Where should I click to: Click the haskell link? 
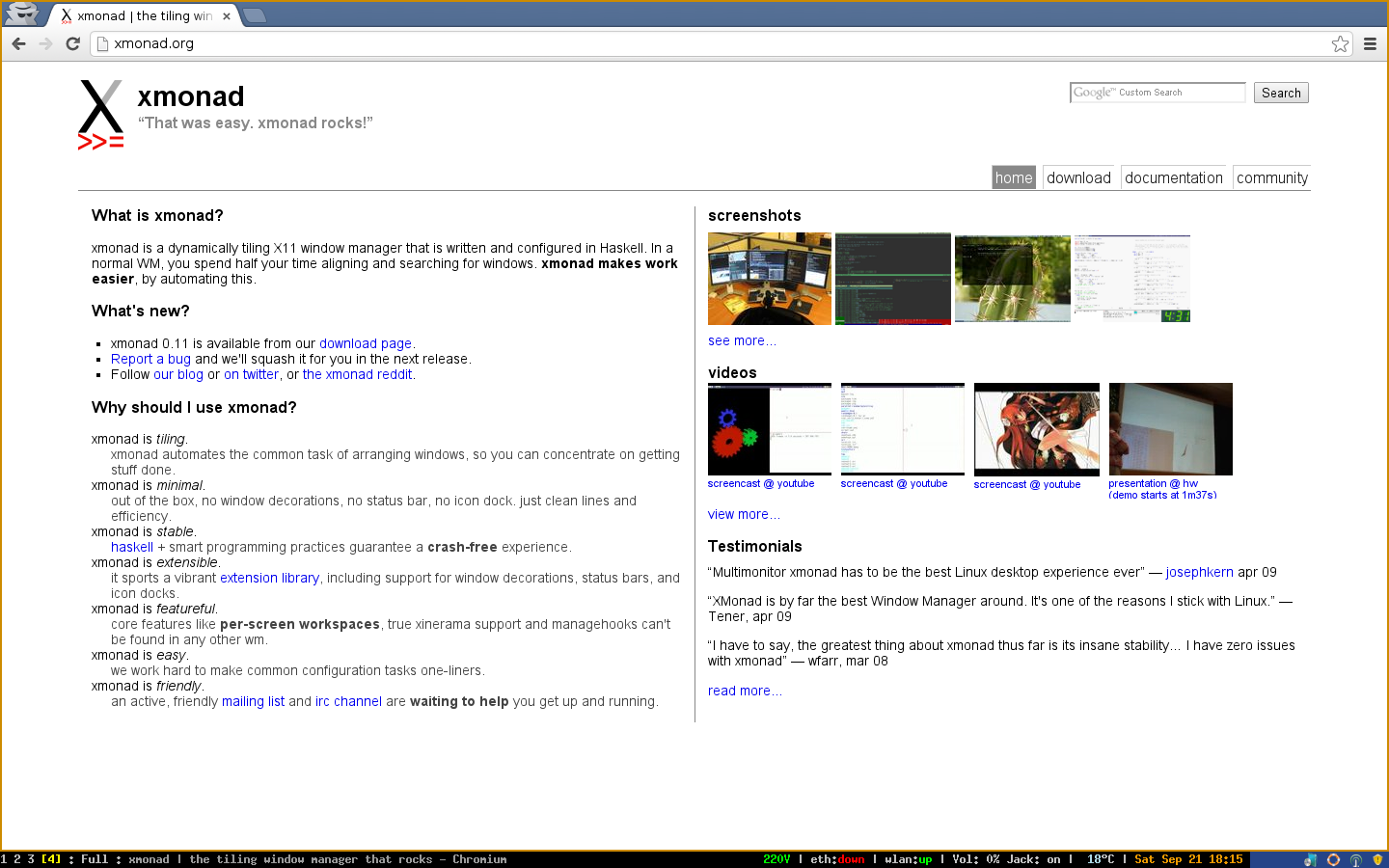click(132, 547)
